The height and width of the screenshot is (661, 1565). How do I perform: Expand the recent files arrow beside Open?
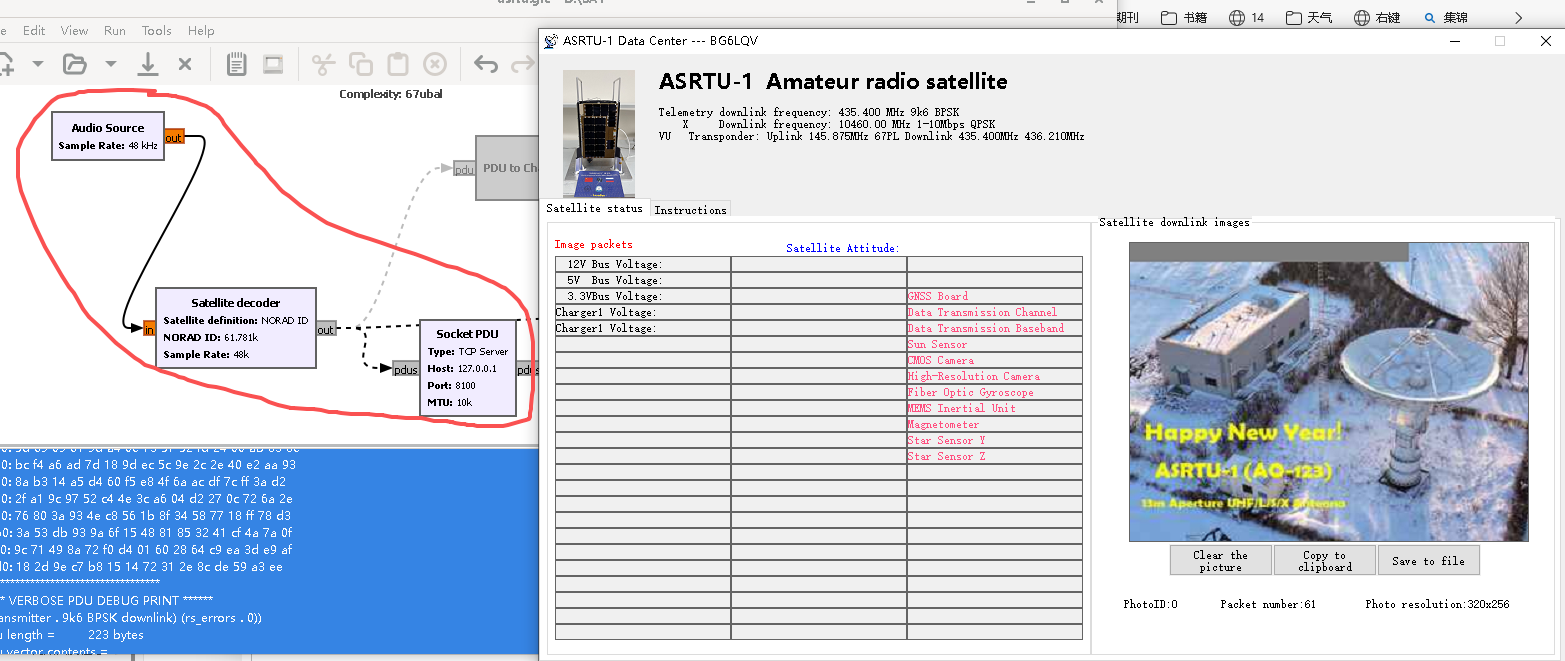(111, 65)
